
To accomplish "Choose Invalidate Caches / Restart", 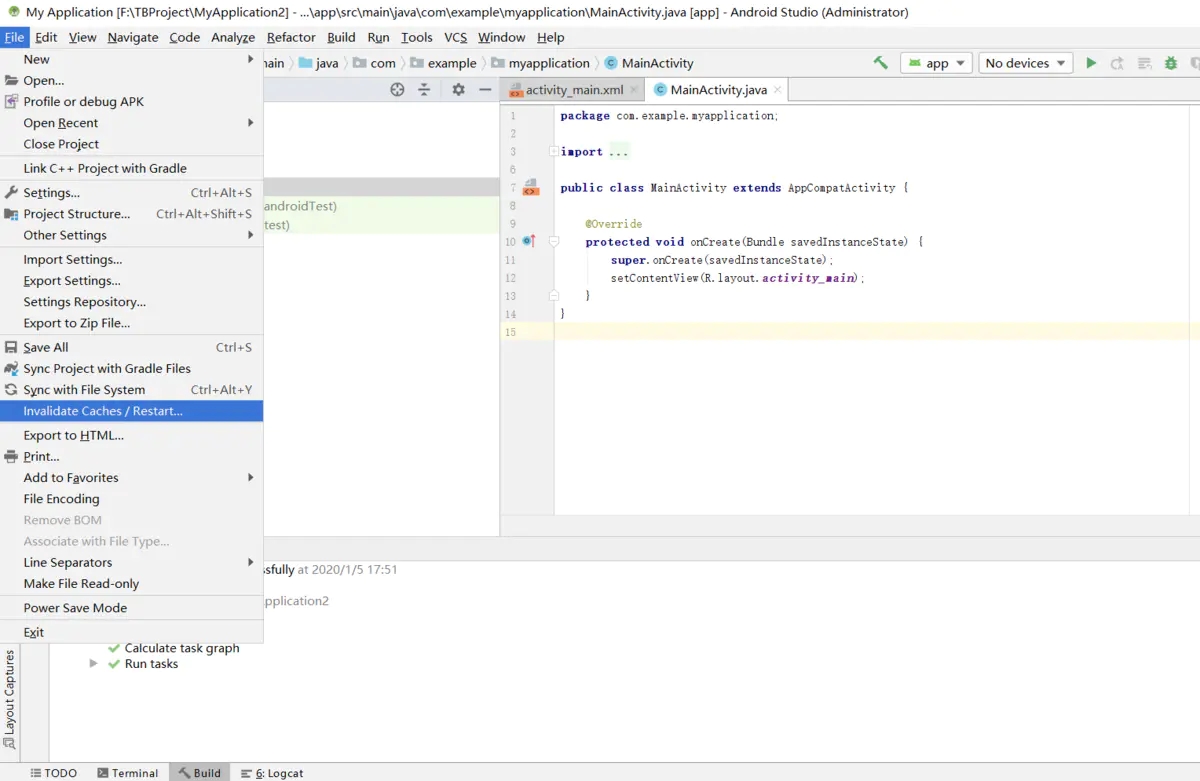I will click(131, 411).
